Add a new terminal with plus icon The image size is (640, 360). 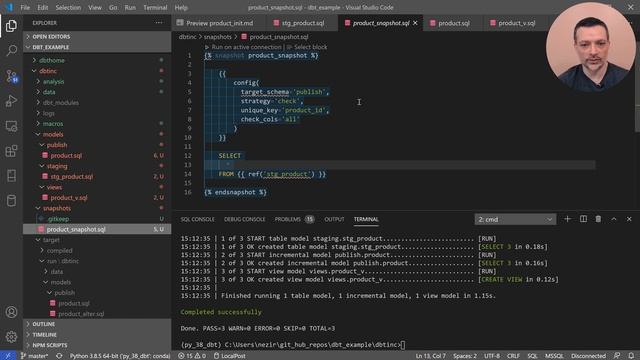(x=567, y=219)
